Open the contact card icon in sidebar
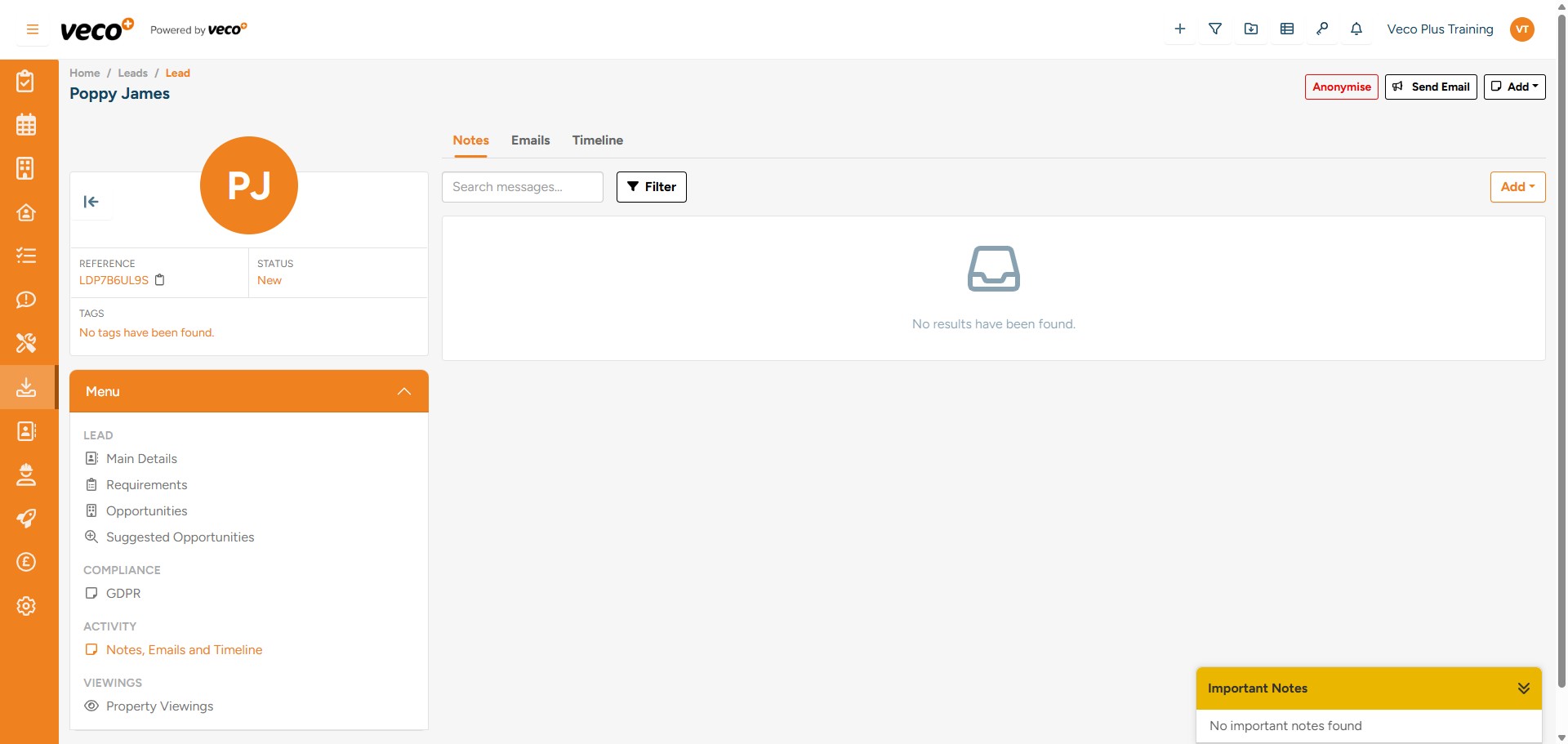The image size is (1568, 744). [26, 431]
